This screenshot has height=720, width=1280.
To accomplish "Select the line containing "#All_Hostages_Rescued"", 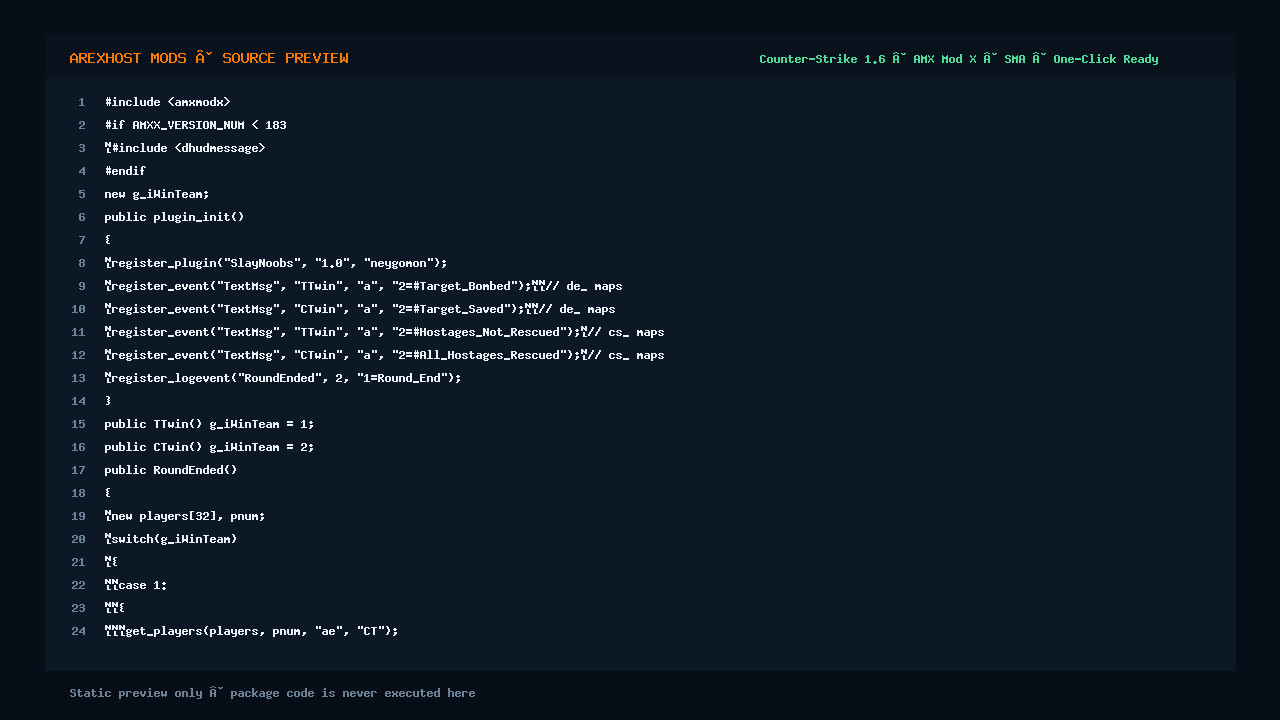I will (x=384, y=355).
